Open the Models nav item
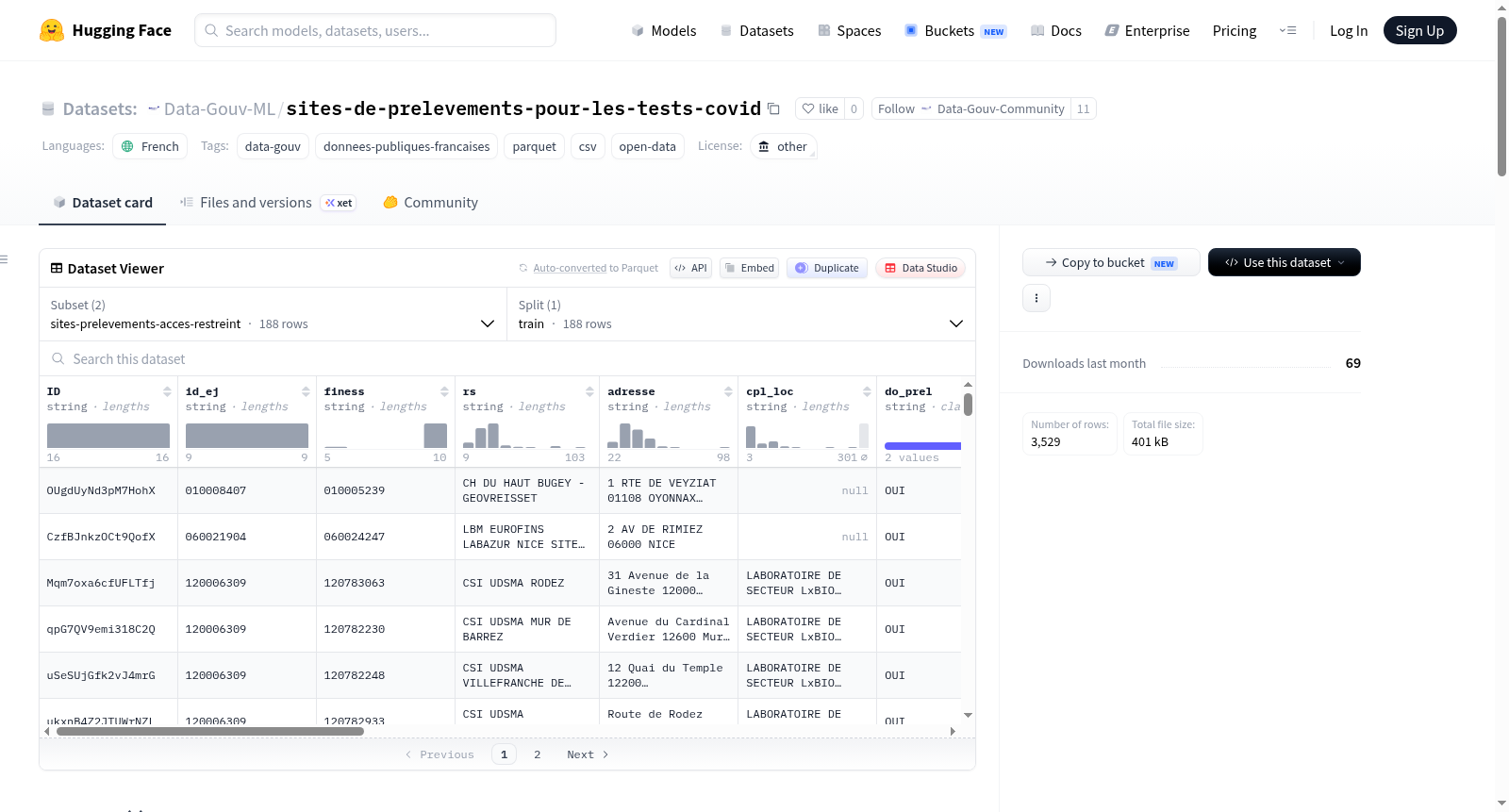1509x812 pixels. [664, 30]
